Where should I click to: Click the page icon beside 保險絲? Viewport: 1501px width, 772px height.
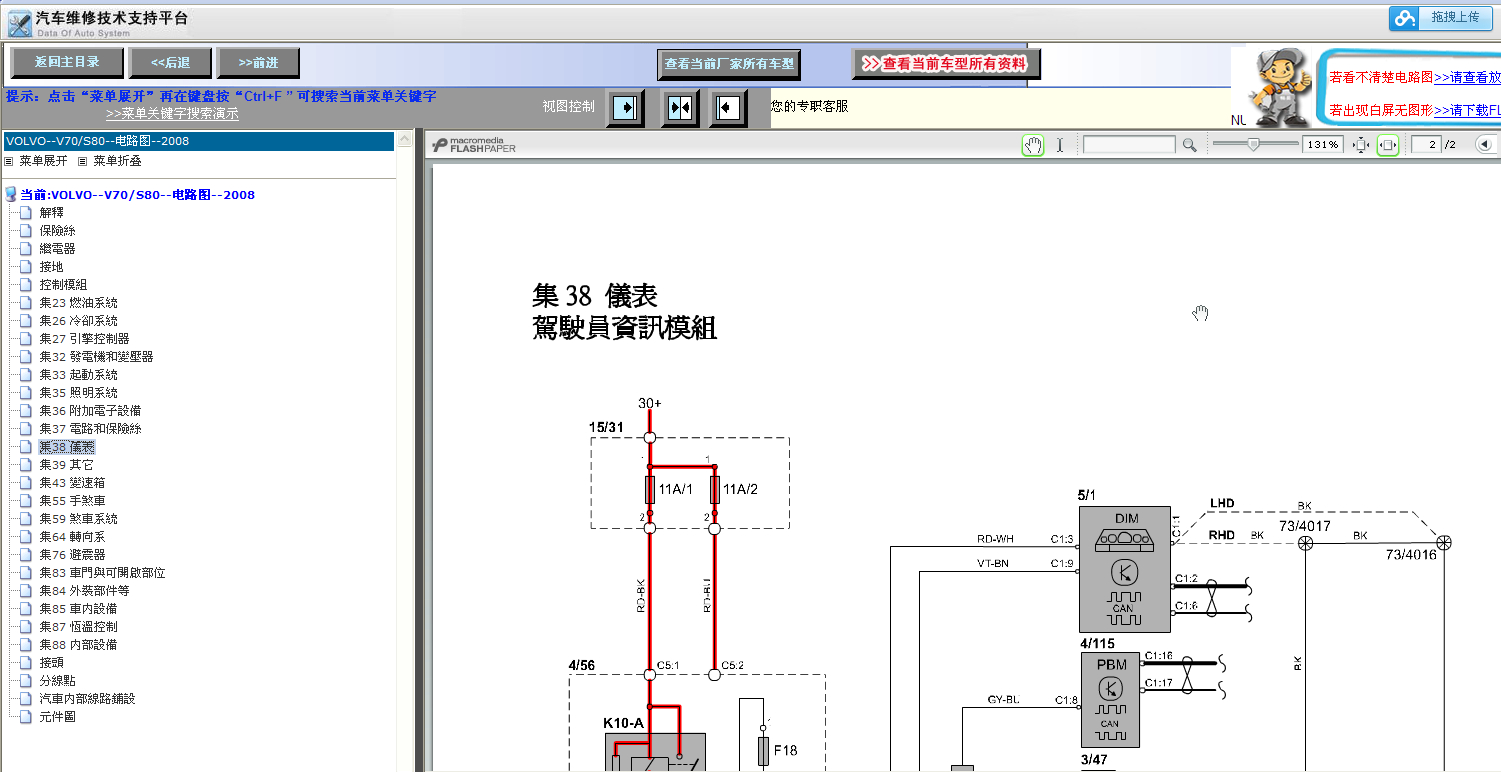click(x=26, y=231)
